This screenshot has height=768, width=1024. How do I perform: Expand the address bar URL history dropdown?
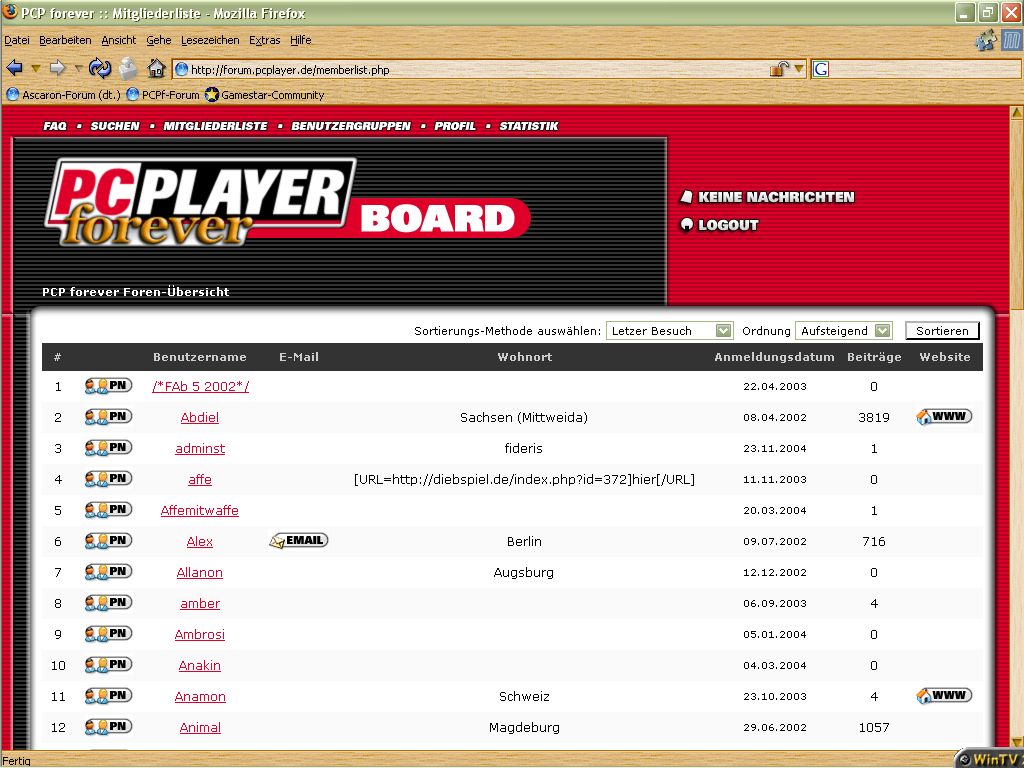pyautogui.click(x=799, y=69)
